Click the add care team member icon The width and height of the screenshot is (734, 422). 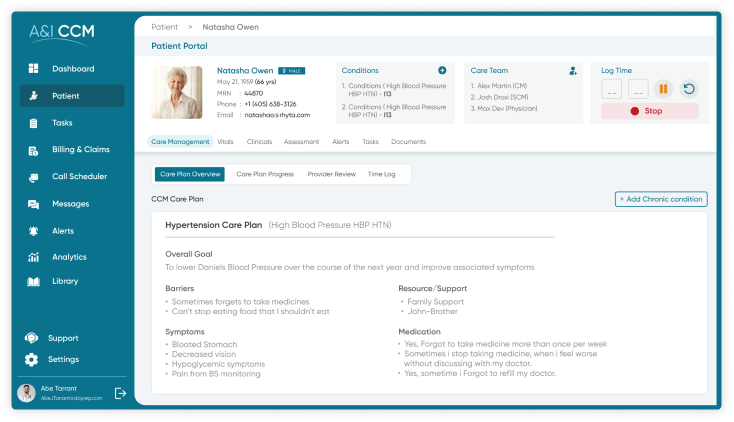[x=573, y=71]
